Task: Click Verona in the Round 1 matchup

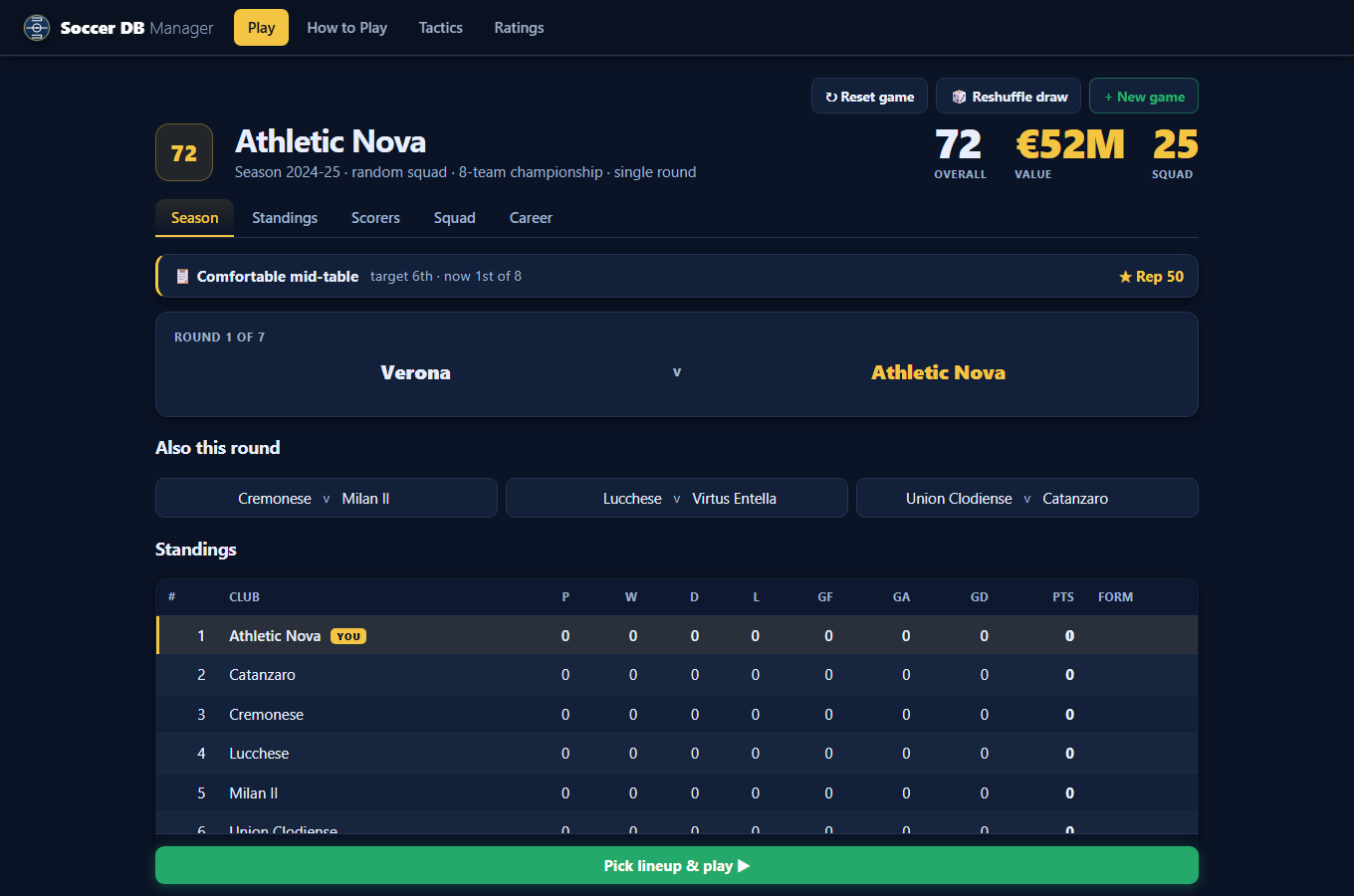Action: [415, 372]
